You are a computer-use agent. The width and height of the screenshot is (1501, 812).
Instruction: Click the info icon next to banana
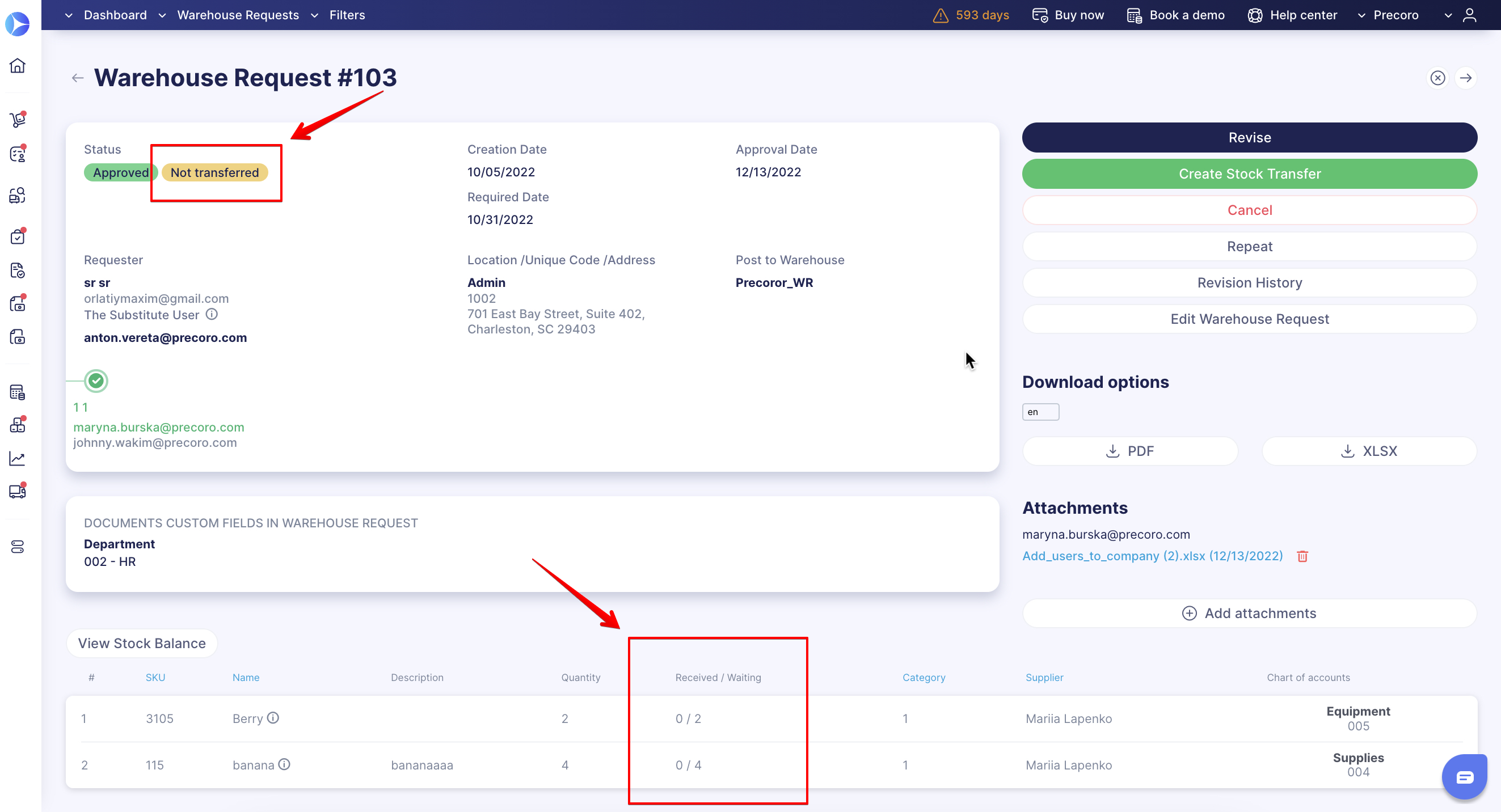coord(284,764)
